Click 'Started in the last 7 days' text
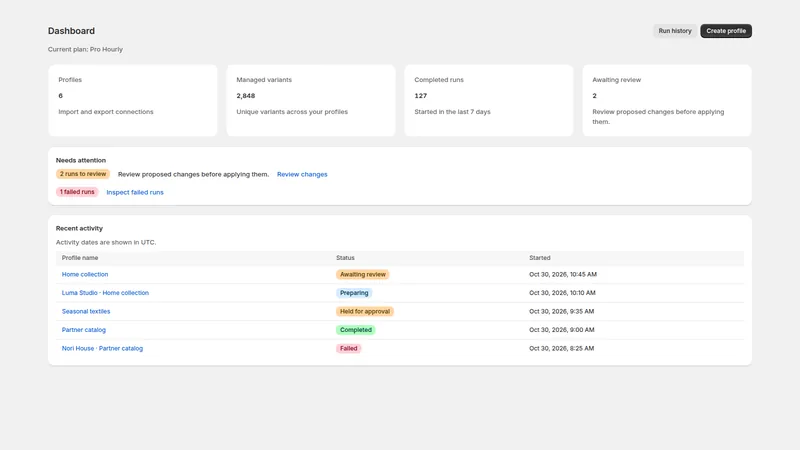Screen dimensions: 800x450 pos(452,112)
